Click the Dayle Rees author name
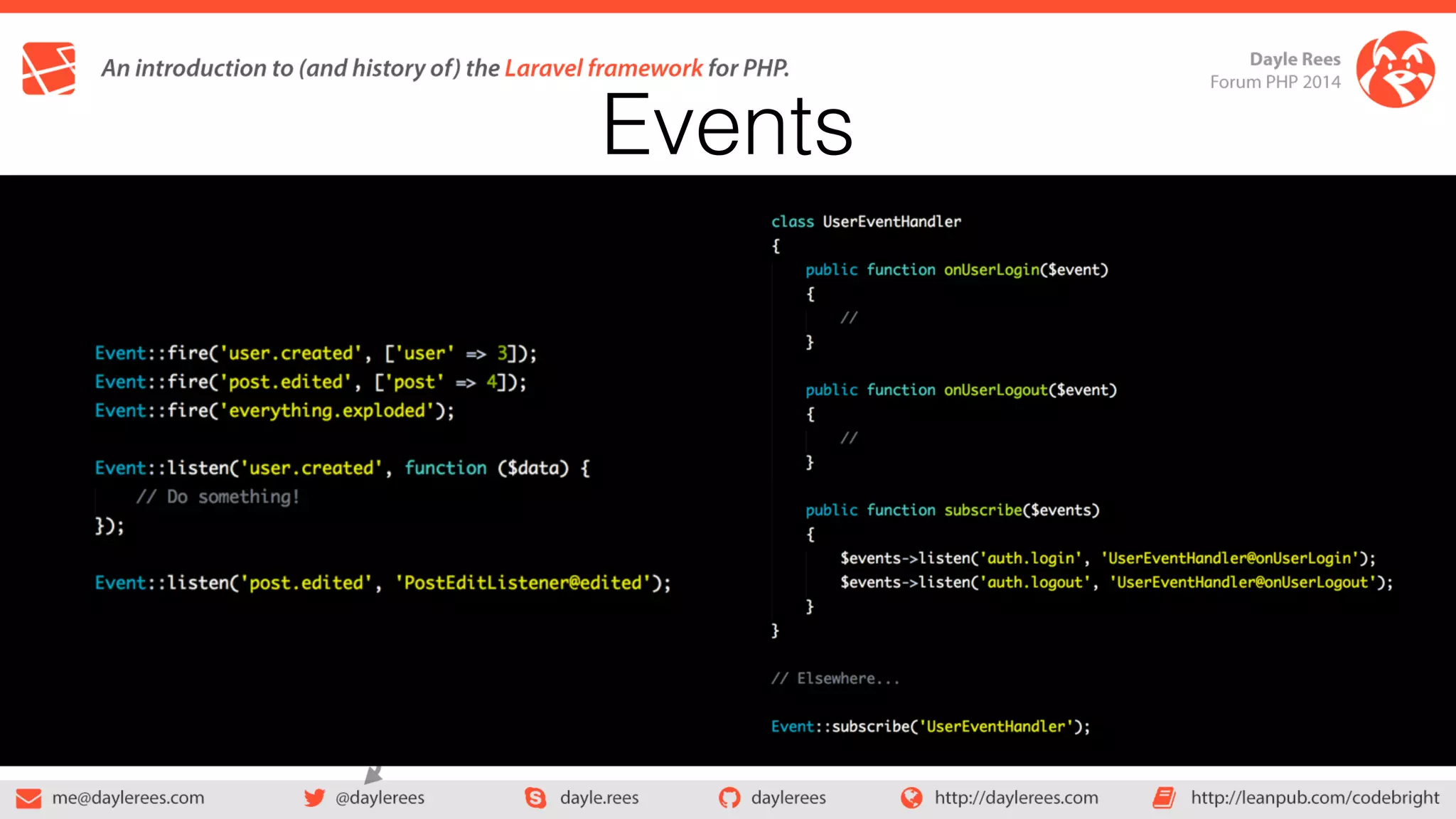1456x819 pixels. [1295, 59]
